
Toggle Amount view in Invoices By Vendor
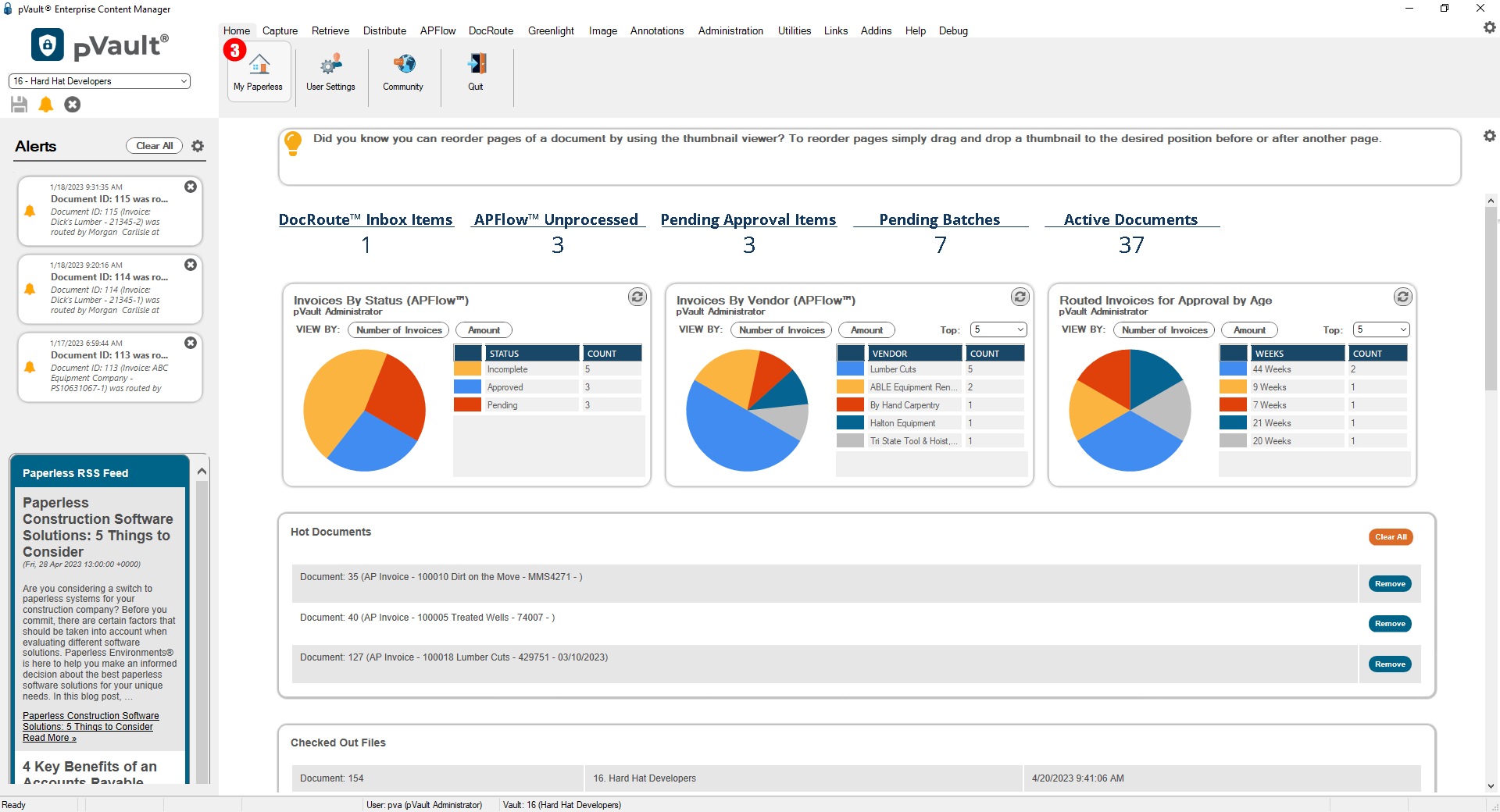[866, 330]
